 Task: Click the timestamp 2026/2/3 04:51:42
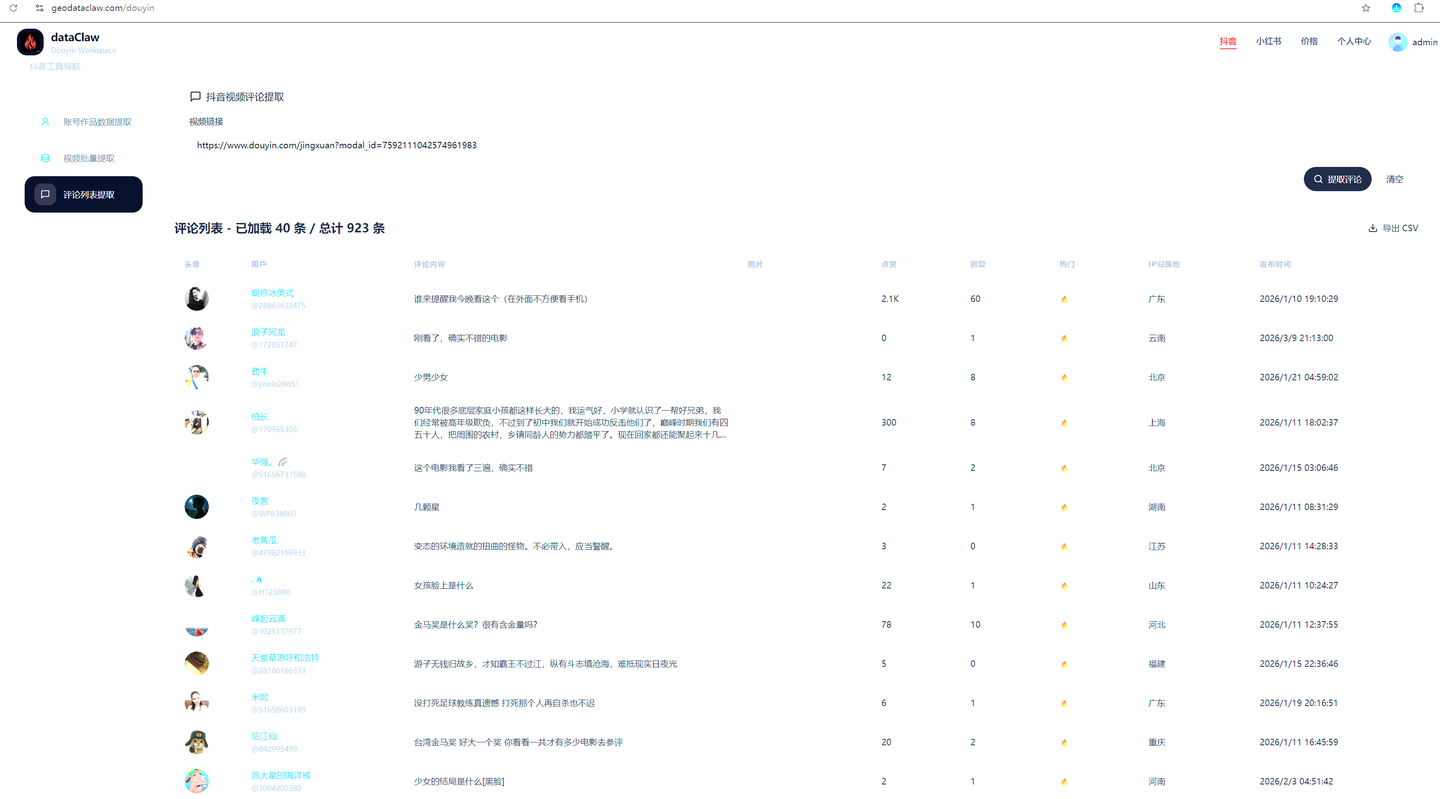pos(1297,781)
